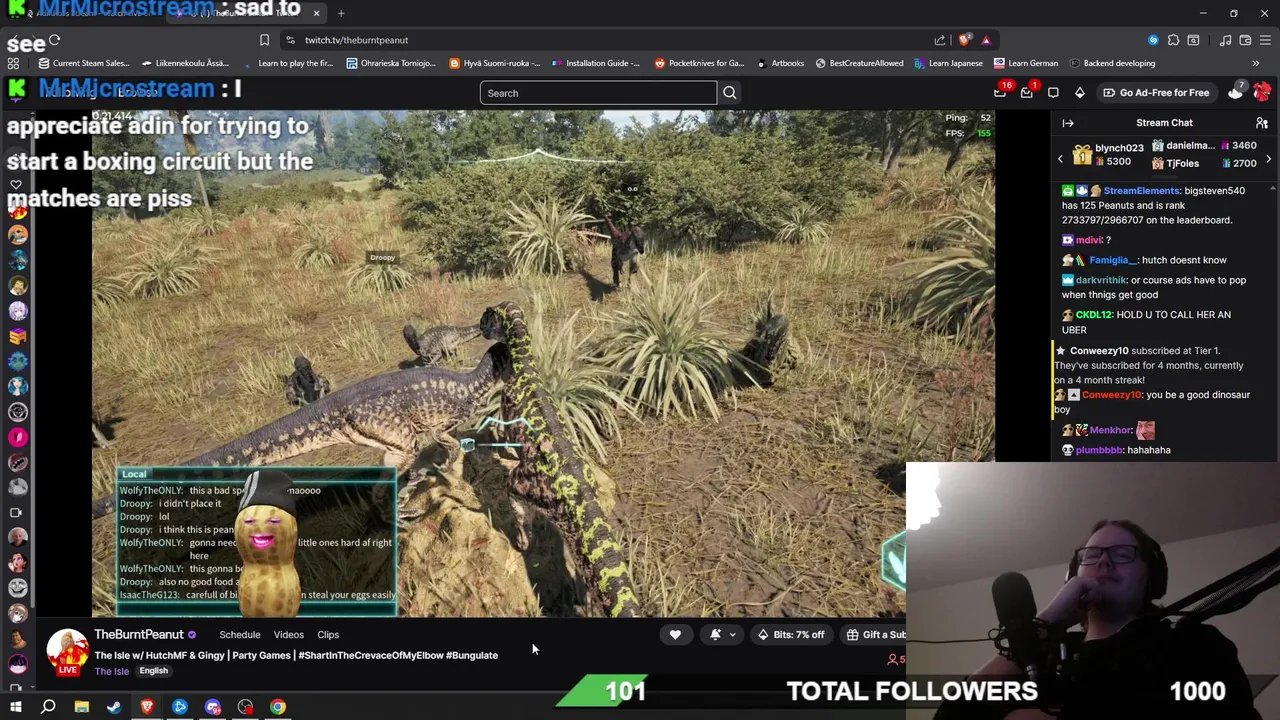Open The Isle game category link
The image size is (1280, 720).
[x=112, y=671]
